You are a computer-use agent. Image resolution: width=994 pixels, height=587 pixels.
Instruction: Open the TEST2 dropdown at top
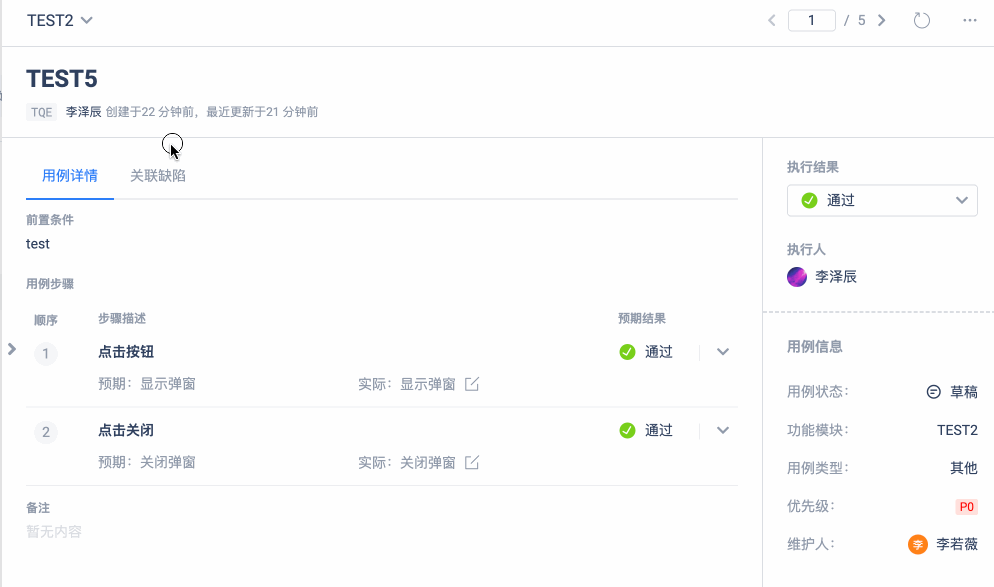(x=60, y=20)
